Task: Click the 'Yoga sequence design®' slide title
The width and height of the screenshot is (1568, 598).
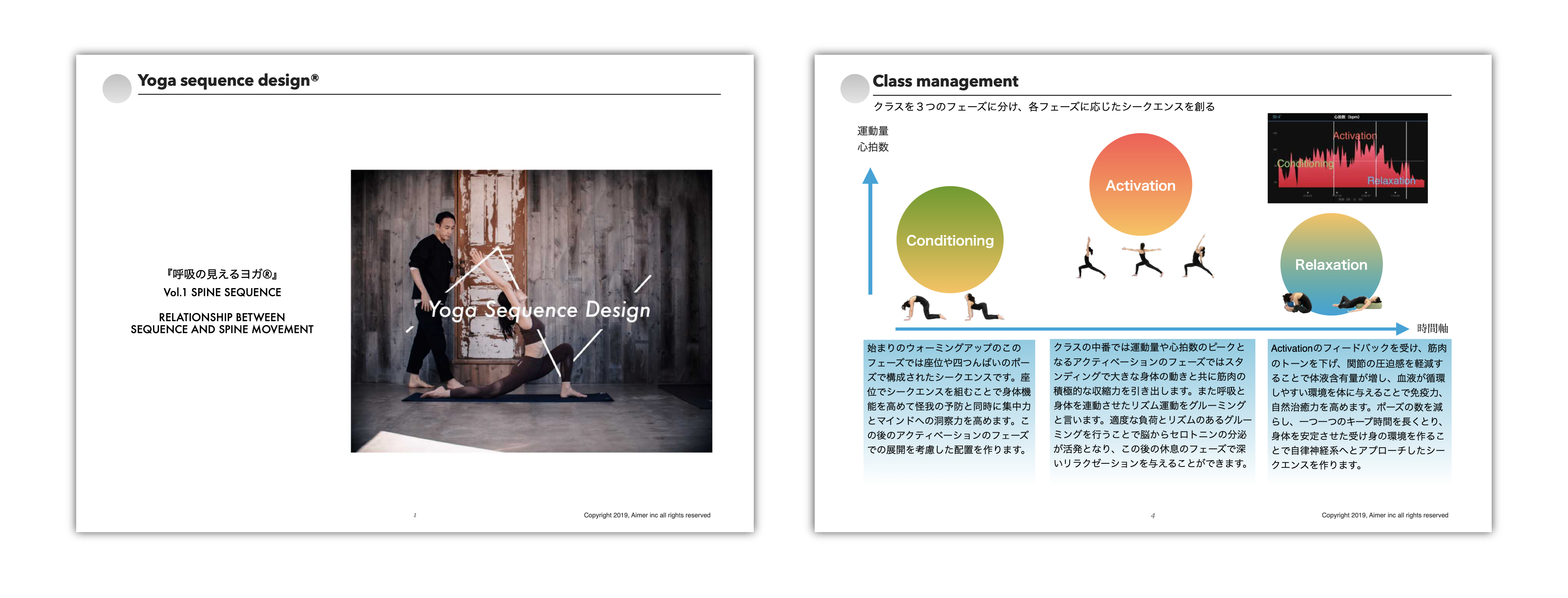Action: pyautogui.click(x=228, y=80)
